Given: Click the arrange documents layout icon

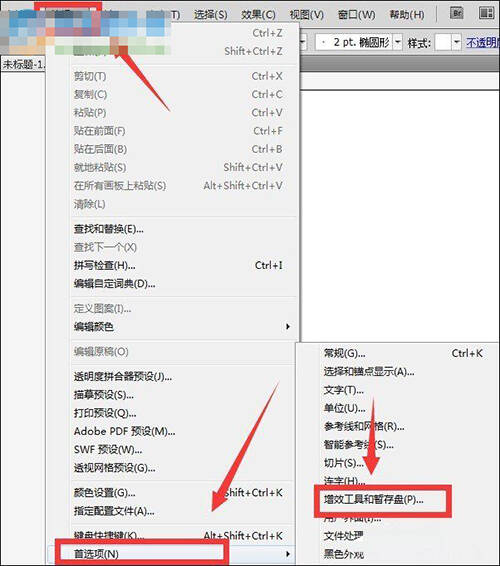Looking at the screenshot, I should coord(486,13).
